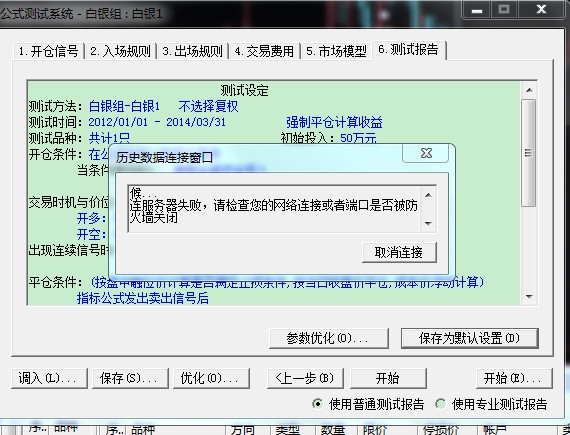Select the 3.出场规则 tab

point(192,51)
